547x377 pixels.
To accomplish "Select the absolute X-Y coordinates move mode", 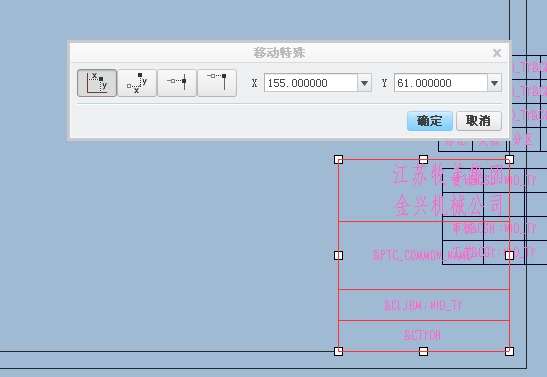I will tap(97, 83).
